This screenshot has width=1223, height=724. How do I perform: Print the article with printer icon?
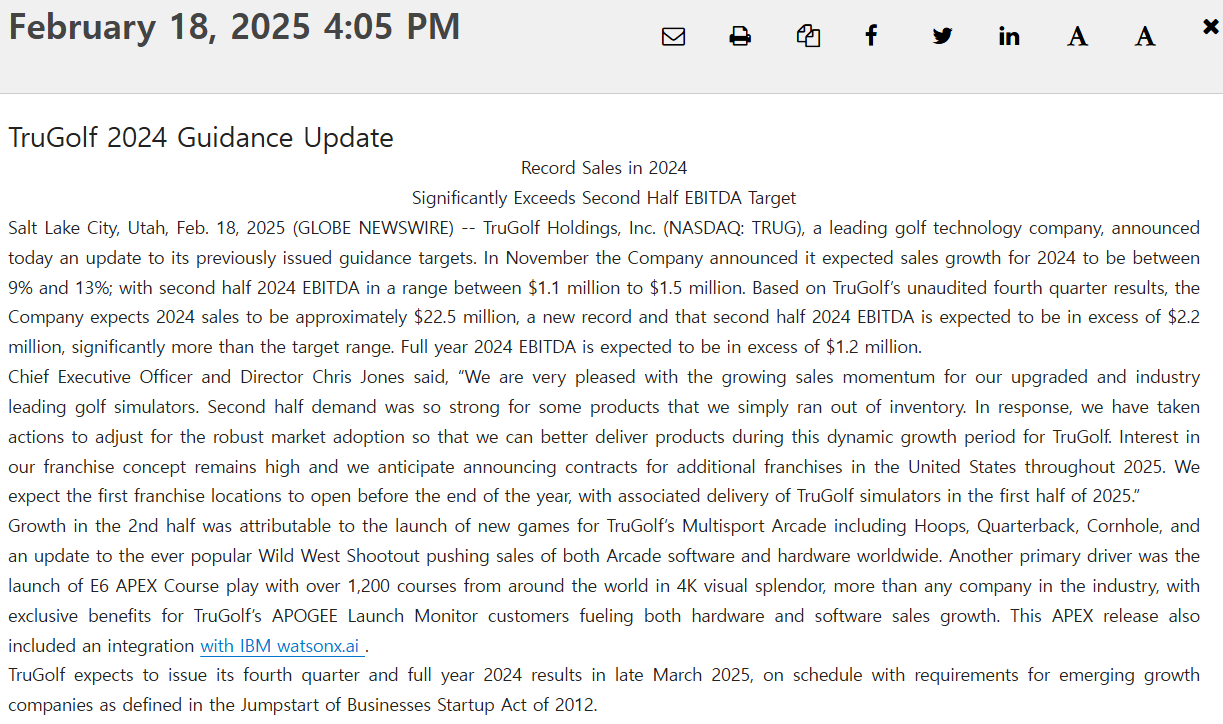tap(740, 37)
